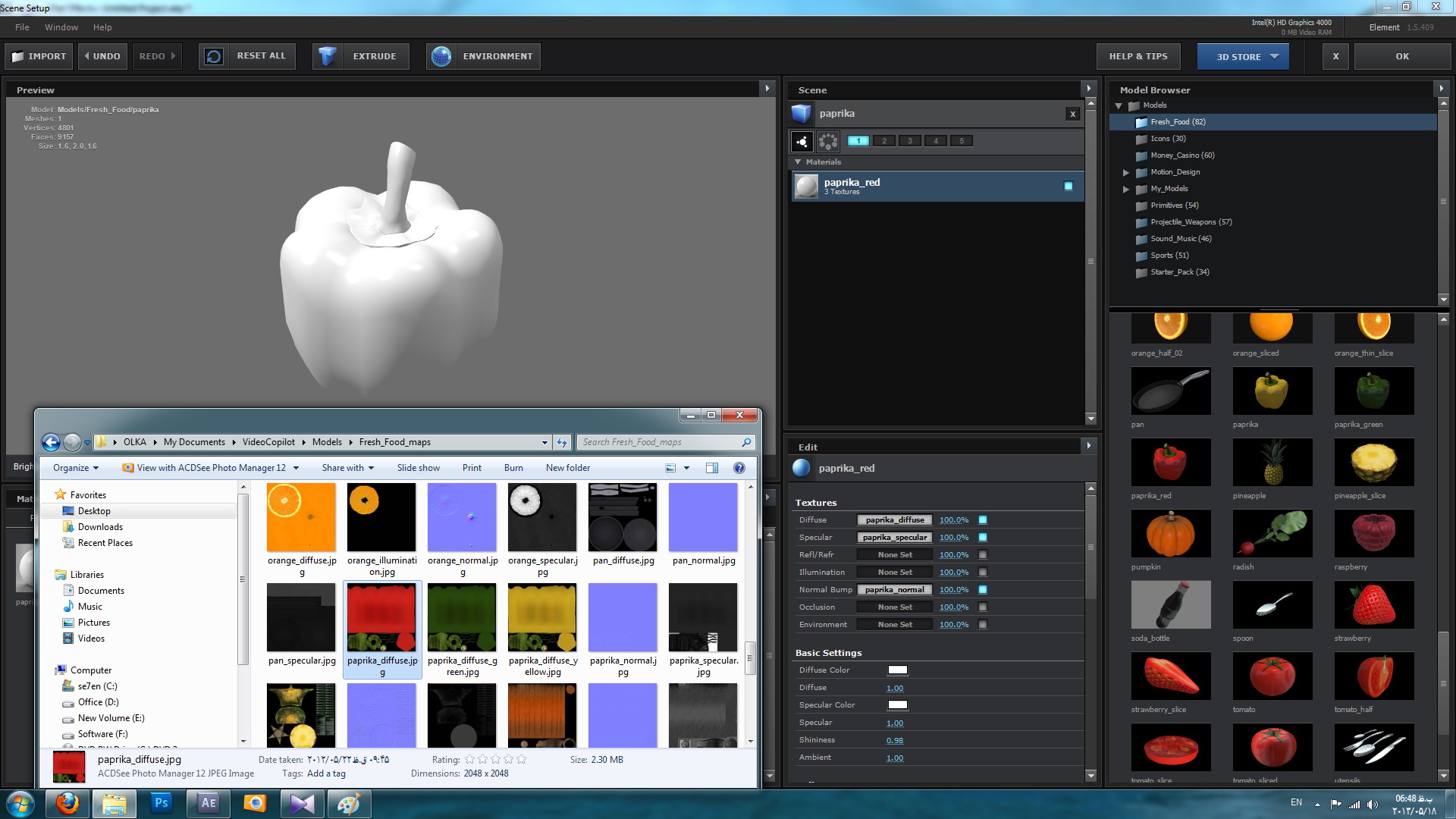
Task: Enable the Illumination texture checkbox
Action: coord(983,573)
